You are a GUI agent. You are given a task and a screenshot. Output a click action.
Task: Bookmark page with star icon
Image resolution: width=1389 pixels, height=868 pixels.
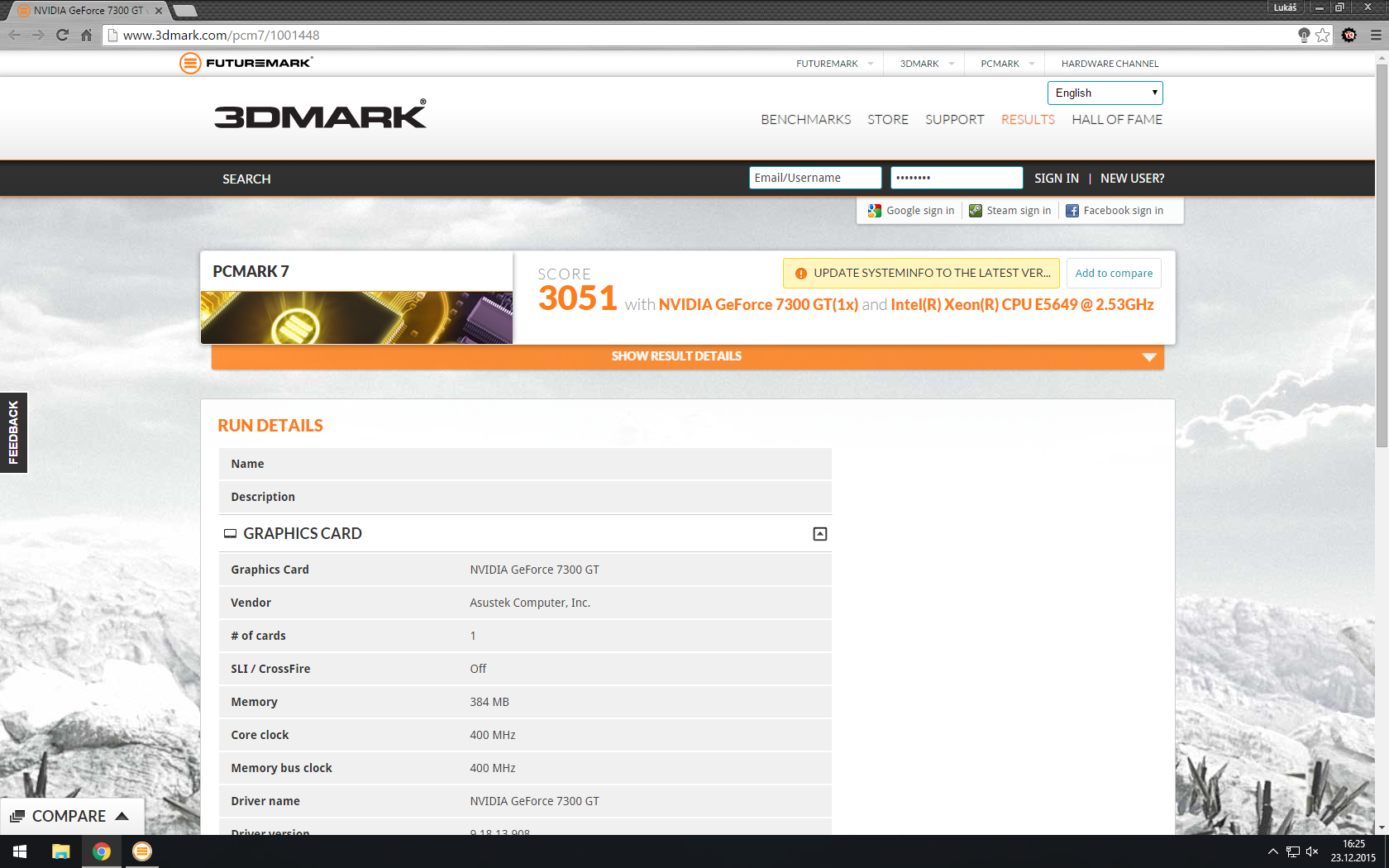(x=1323, y=35)
